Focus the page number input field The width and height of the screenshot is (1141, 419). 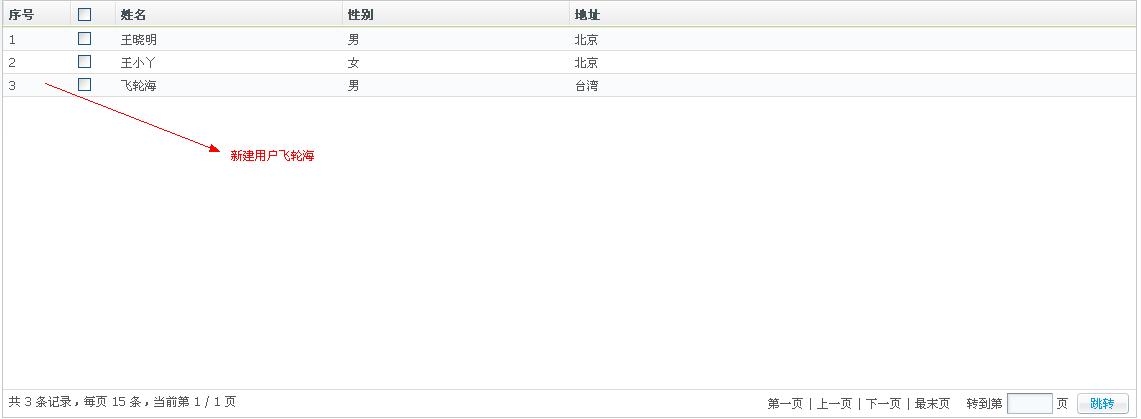click(x=1029, y=404)
